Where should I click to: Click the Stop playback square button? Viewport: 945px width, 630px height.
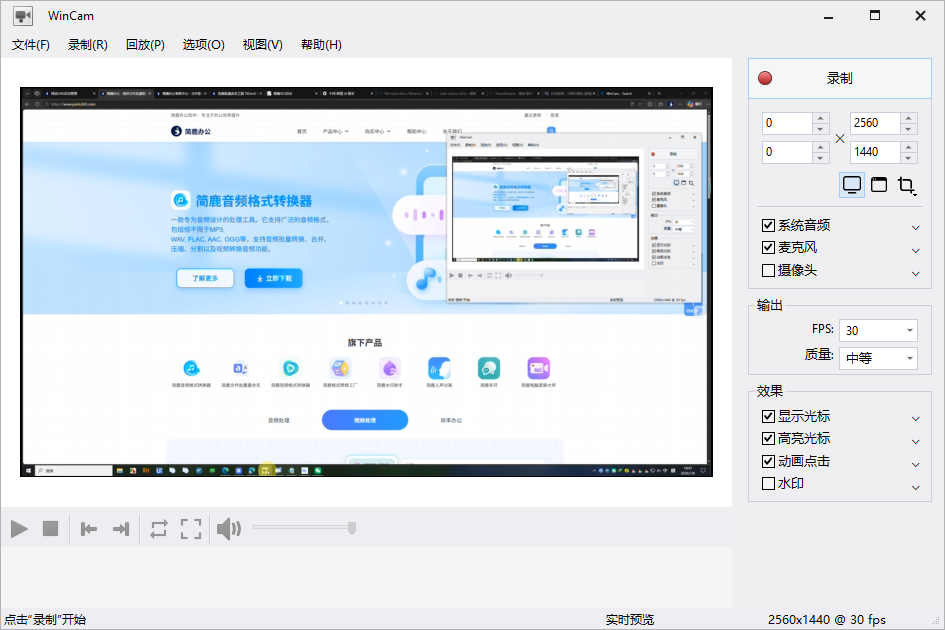[x=51, y=529]
